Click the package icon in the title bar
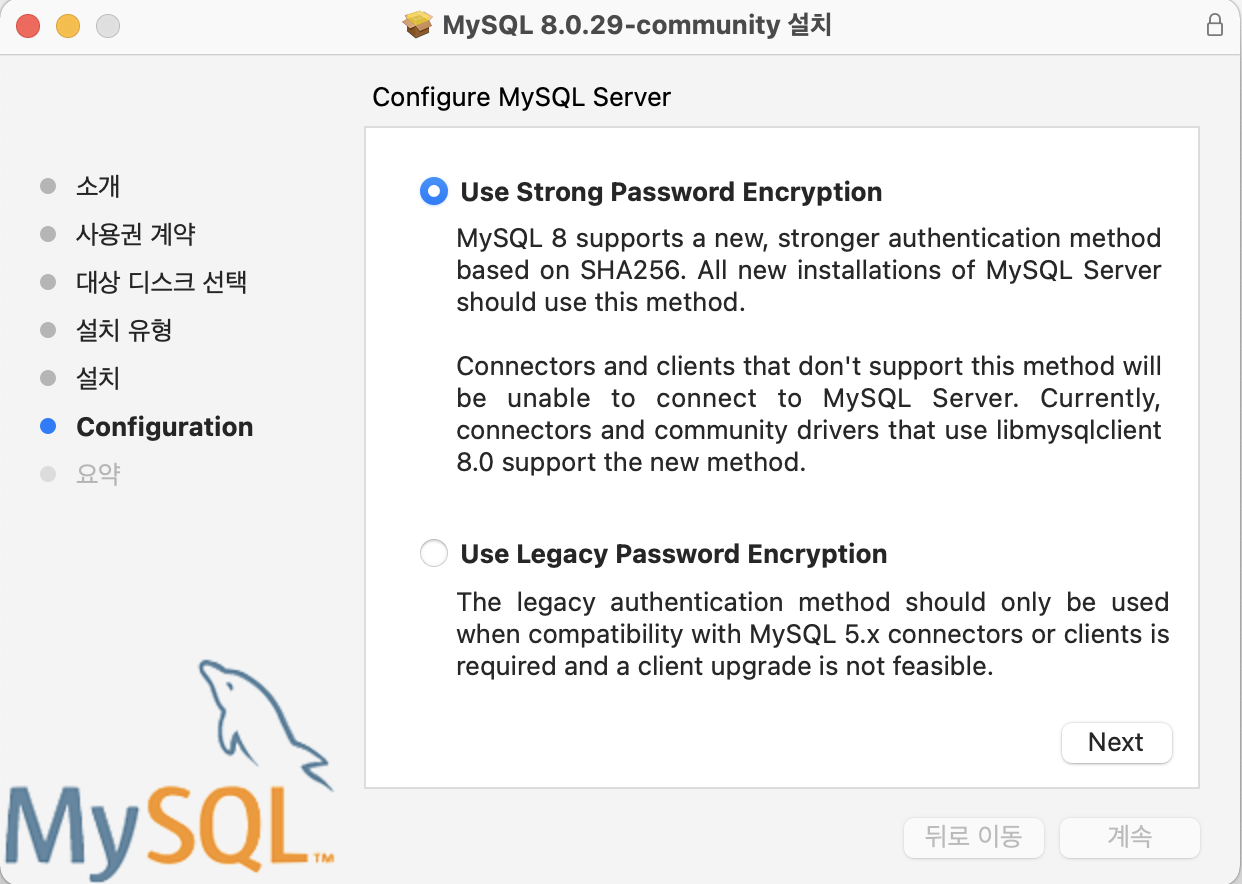The height and width of the screenshot is (884, 1242). 418,25
